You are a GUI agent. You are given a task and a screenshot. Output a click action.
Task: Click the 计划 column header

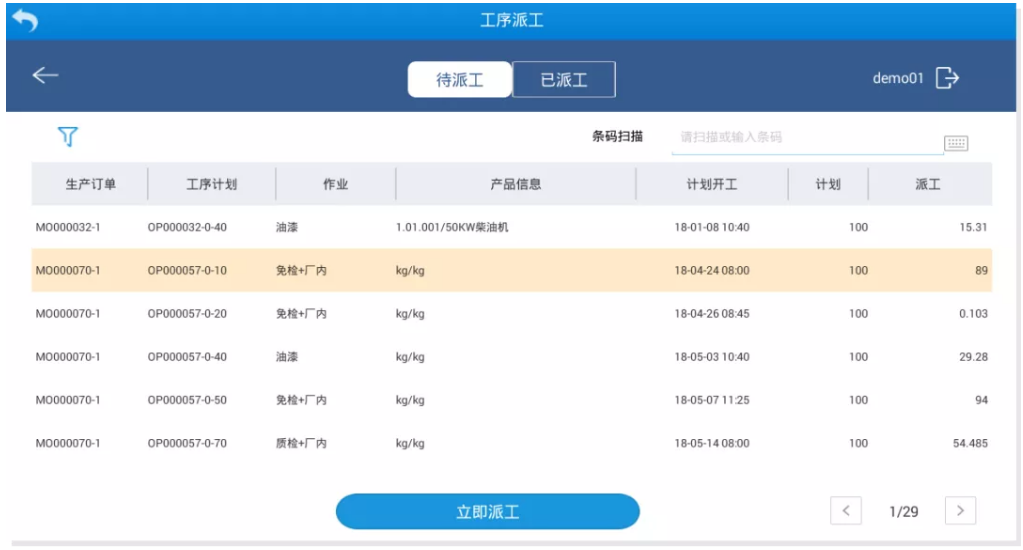point(829,184)
